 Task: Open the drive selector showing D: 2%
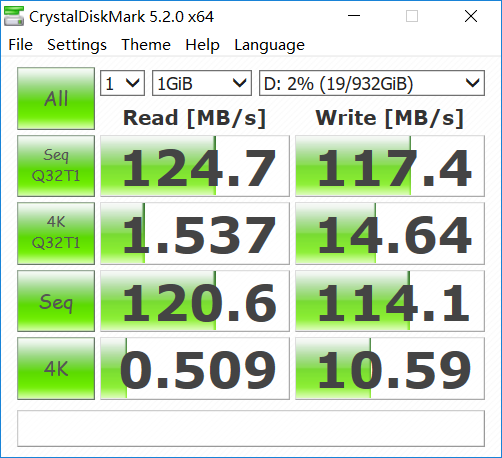coord(372,83)
